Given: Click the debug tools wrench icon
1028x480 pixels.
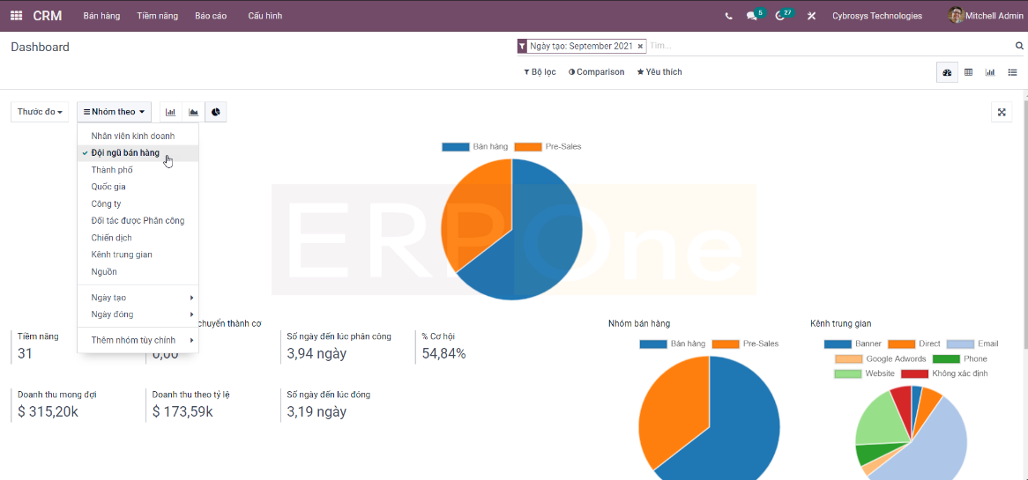Looking at the screenshot, I should pyautogui.click(x=811, y=16).
